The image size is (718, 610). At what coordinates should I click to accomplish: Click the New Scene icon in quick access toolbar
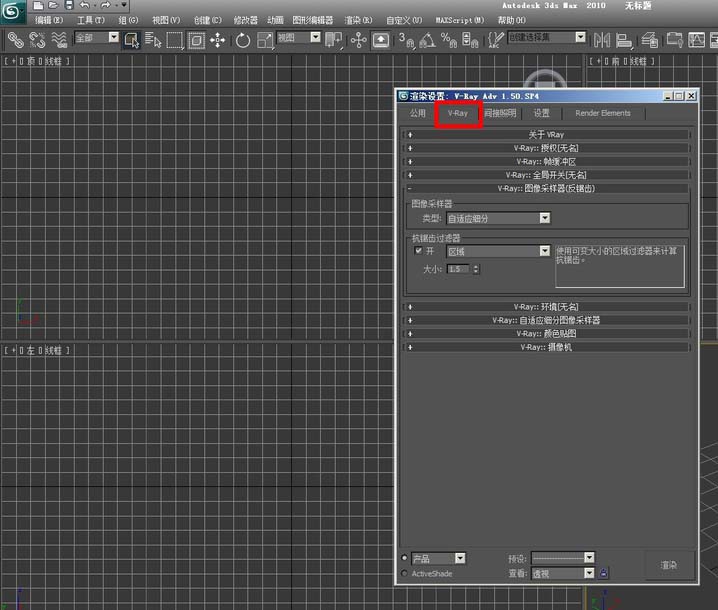click(x=38, y=5)
